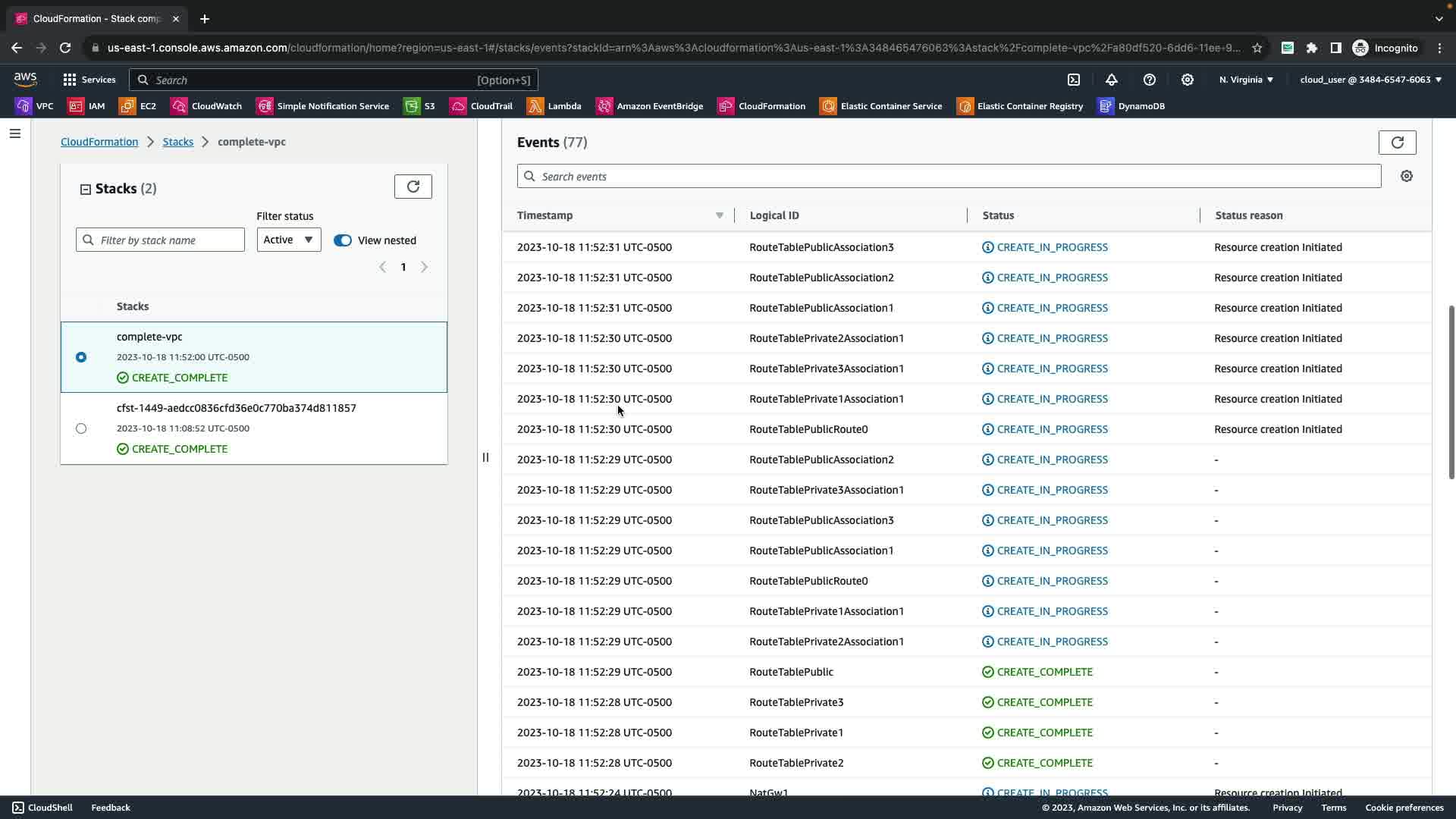
Task: Expand the N. Virginia region selector
Action: click(x=1246, y=80)
